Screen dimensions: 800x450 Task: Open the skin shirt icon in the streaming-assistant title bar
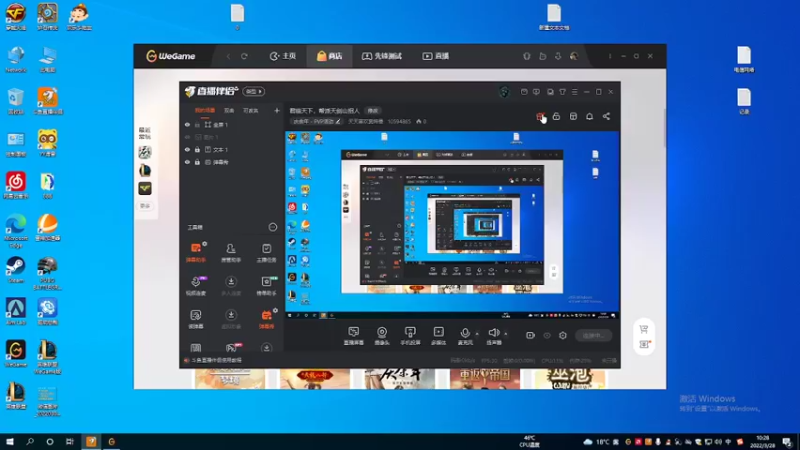(x=562, y=92)
